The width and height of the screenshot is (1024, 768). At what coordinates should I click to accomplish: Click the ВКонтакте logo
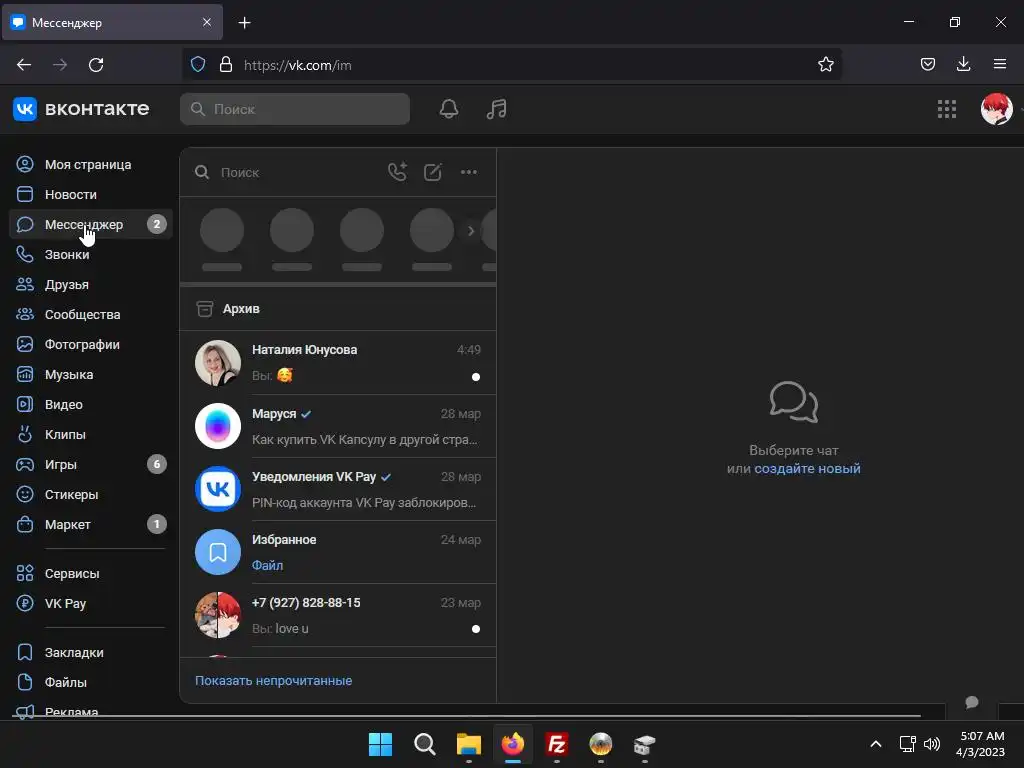pyautogui.click(x=81, y=109)
